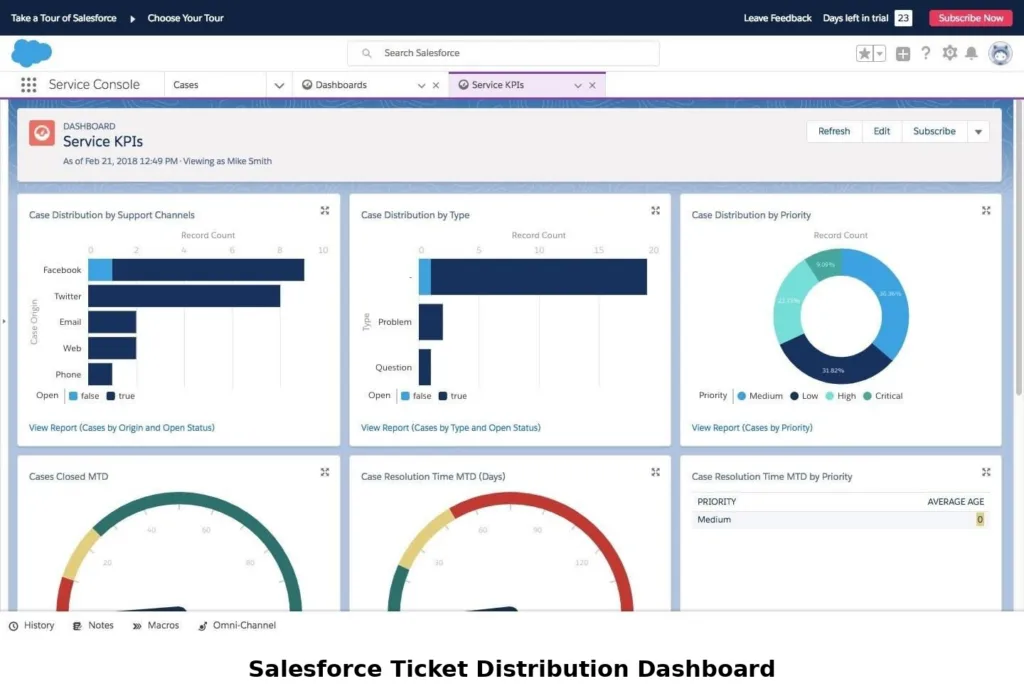Click the Problem bar in Type chart
The width and height of the screenshot is (1024, 691).
click(431, 322)
